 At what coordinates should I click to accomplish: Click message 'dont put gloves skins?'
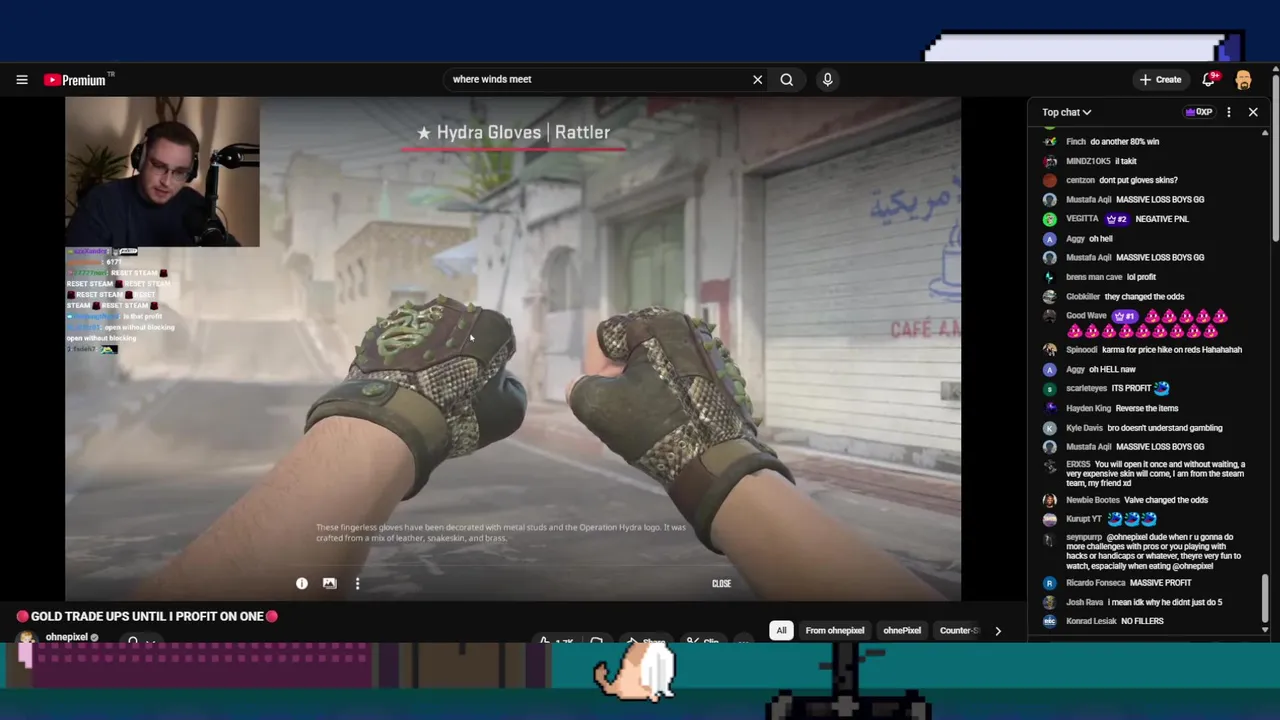tap(1138, 180)
